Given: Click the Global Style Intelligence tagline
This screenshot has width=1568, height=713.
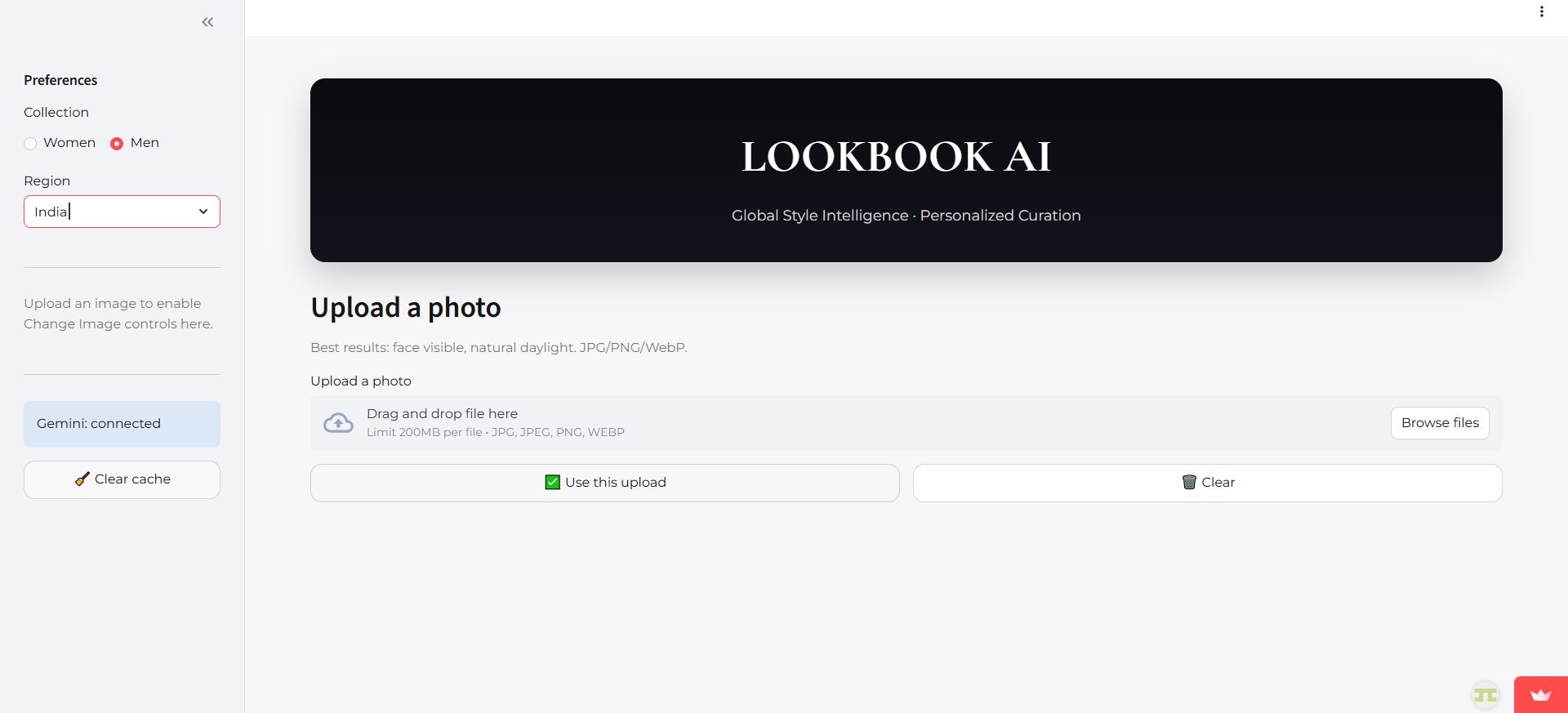Looking at the screenshot, I should click(x=906, y=216).
